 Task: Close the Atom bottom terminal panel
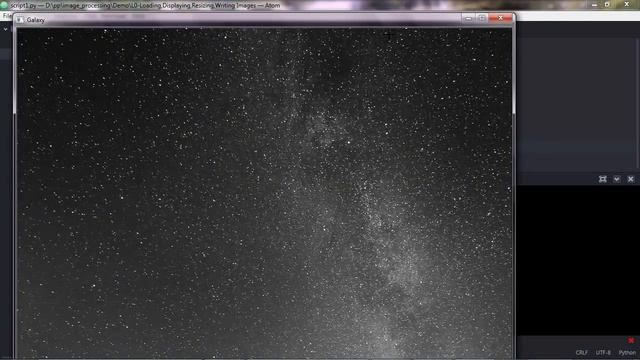[631, 179]
